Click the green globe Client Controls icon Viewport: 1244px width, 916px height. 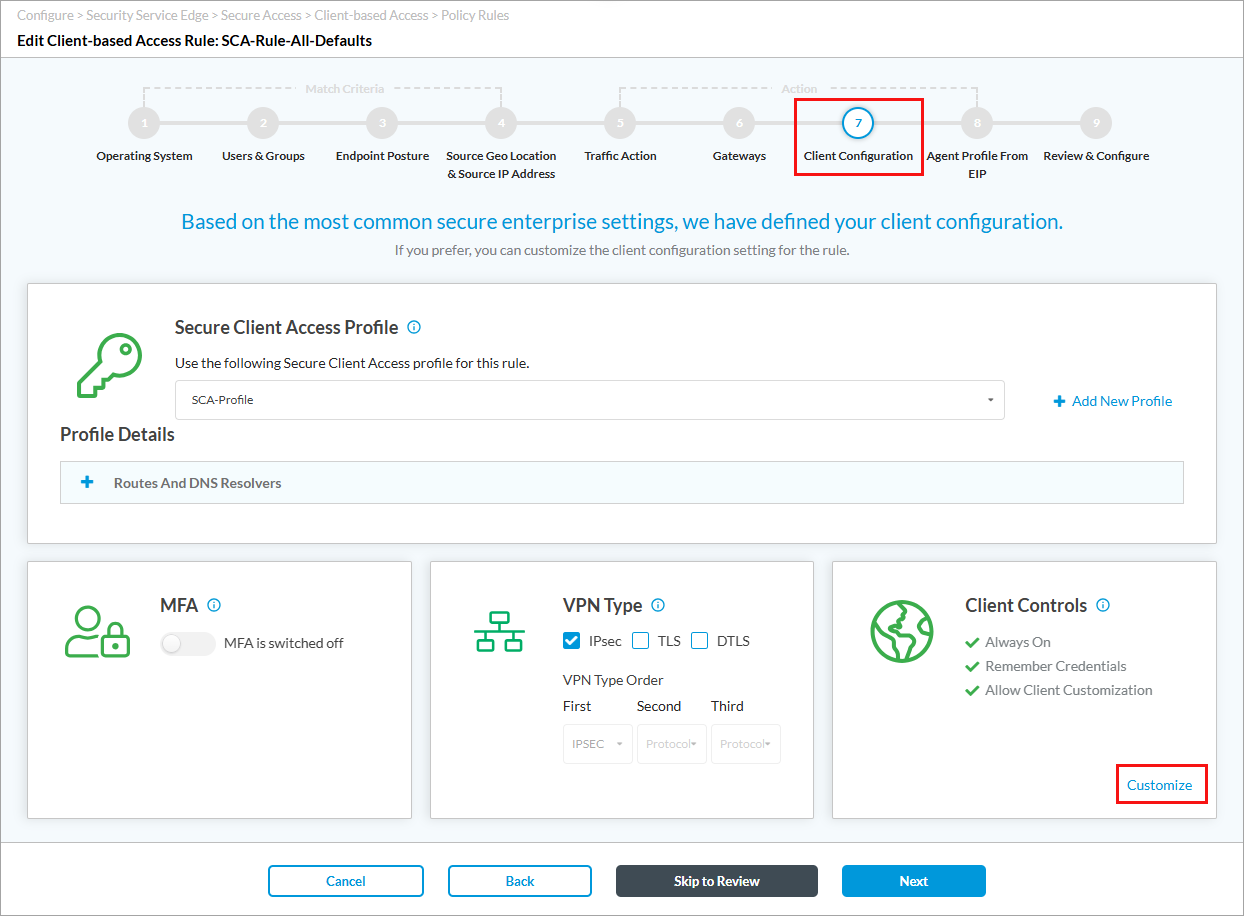pos(902,631)
